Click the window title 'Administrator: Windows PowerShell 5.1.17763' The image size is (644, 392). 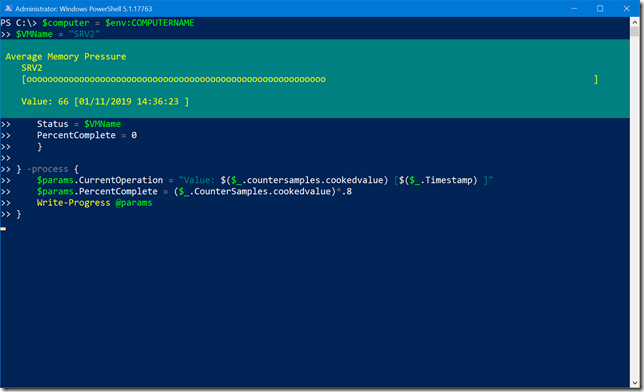click(84, 9)
